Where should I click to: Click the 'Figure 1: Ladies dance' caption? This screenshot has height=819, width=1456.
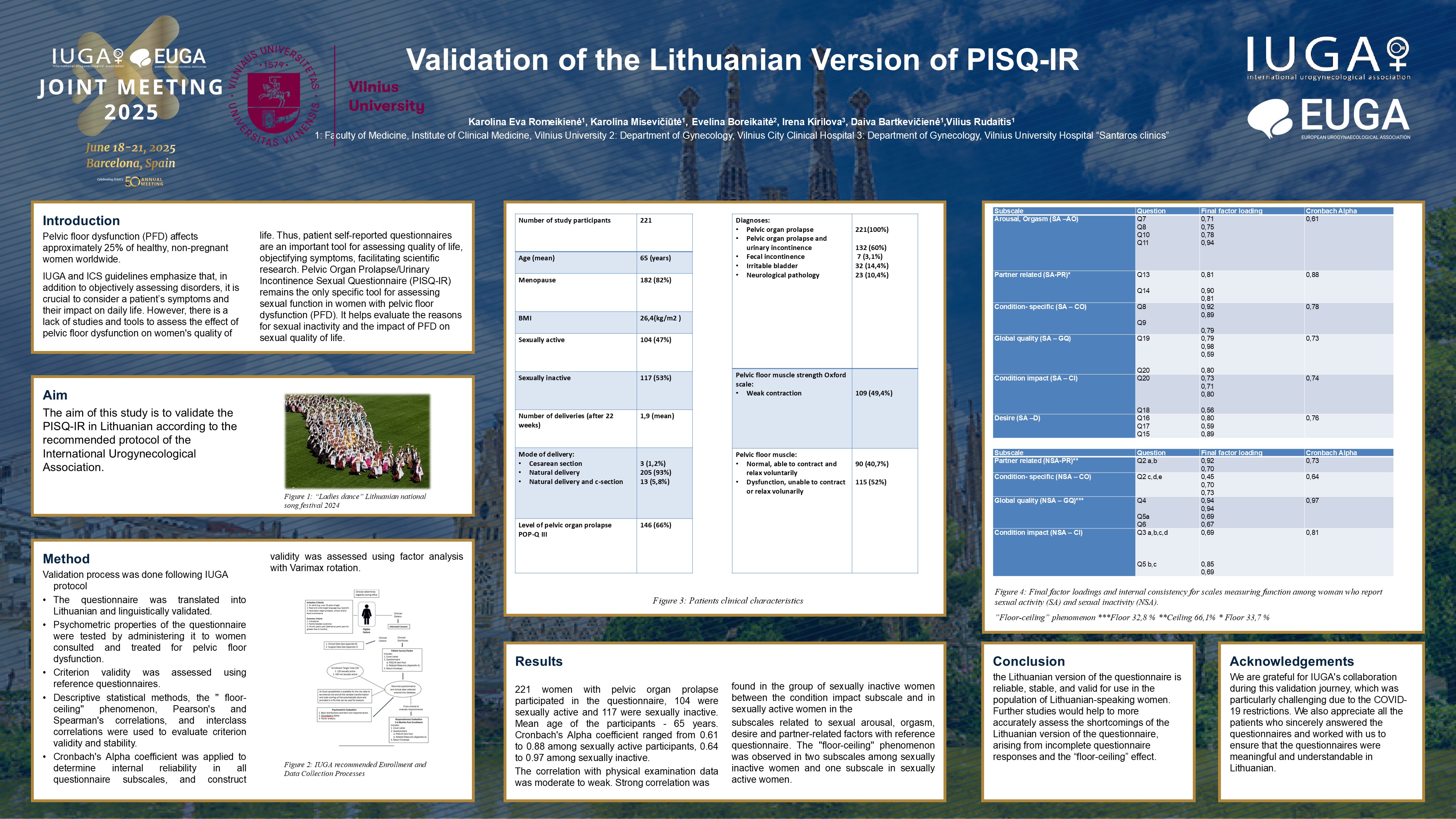coord(355,501)
